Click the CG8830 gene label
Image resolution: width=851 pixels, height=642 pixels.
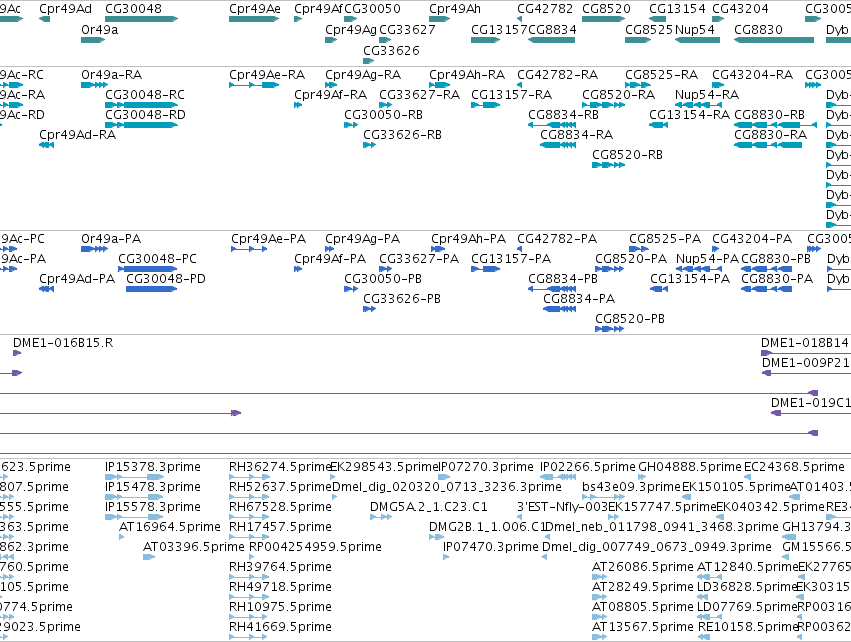(758, 29)
